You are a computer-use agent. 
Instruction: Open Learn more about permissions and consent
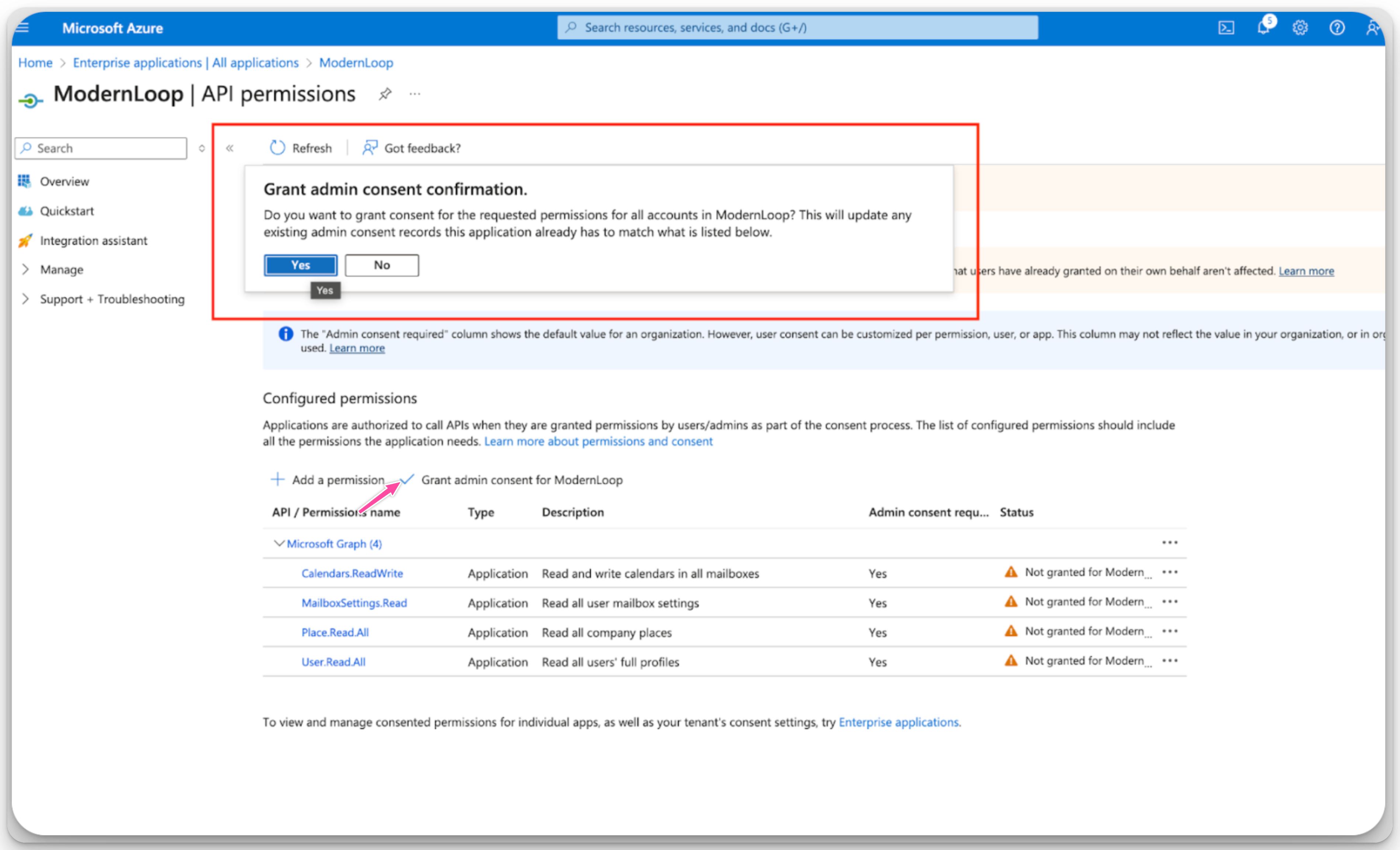pos(598,442)
